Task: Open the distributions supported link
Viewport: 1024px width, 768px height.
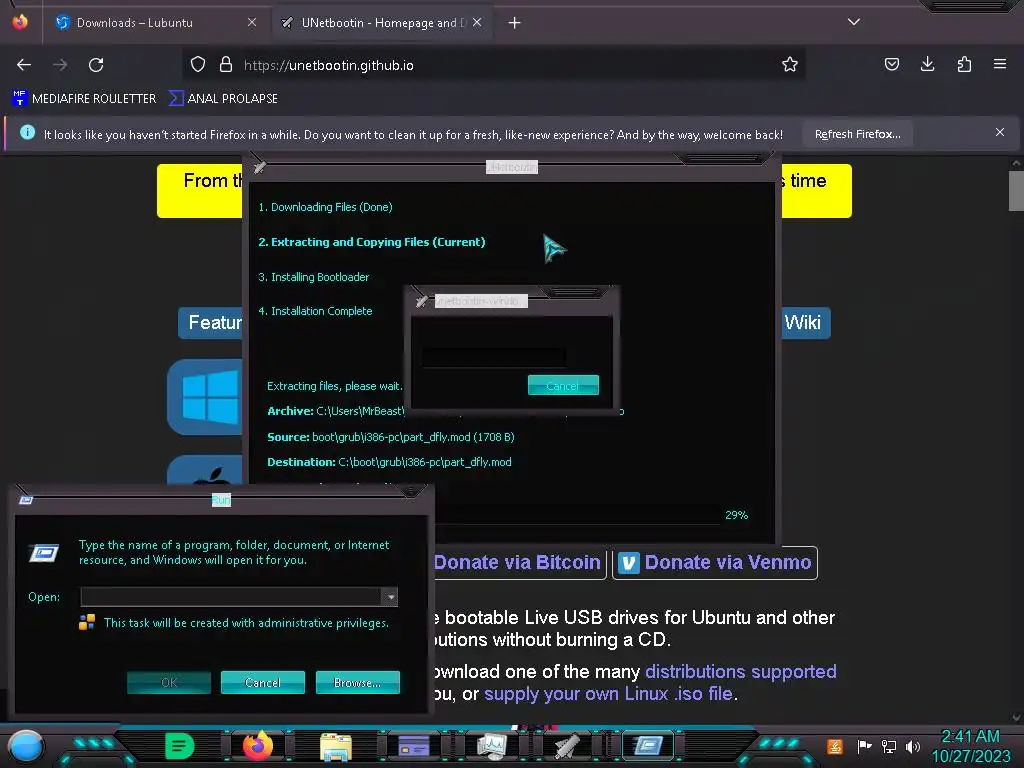Action: point(741,671)
